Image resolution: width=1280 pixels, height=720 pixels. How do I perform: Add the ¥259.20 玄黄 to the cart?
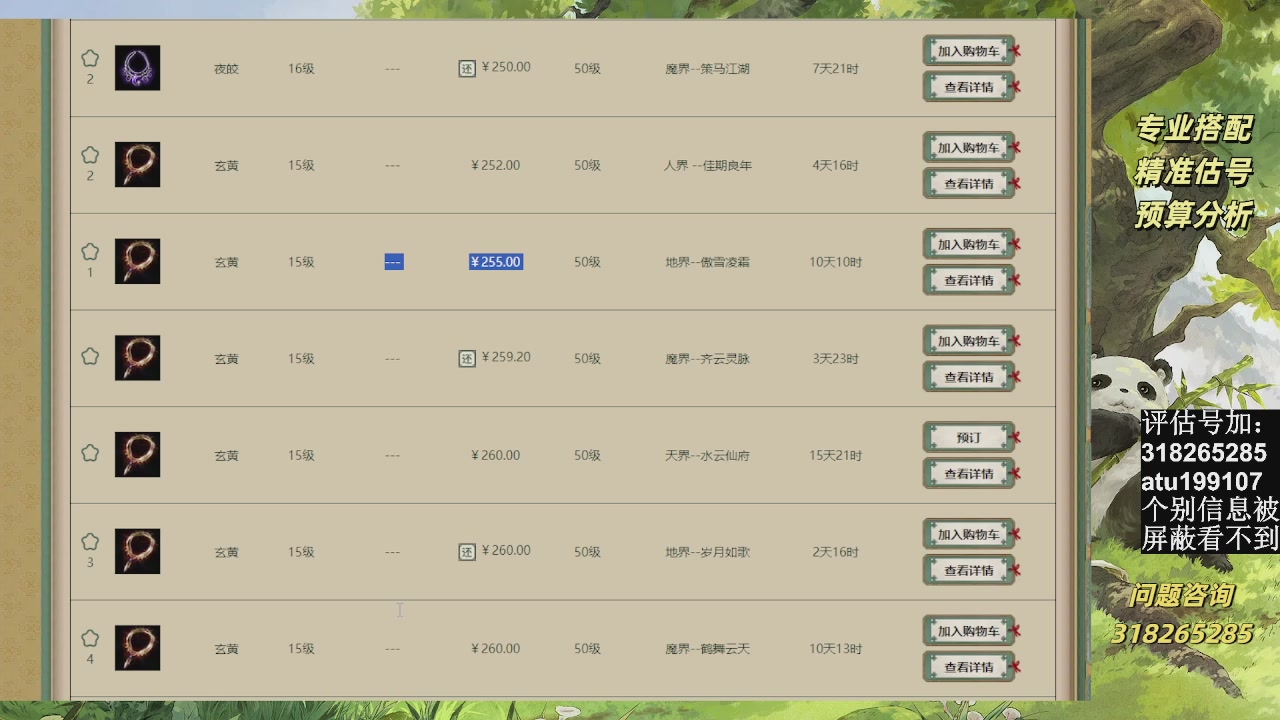pos(968,341)
